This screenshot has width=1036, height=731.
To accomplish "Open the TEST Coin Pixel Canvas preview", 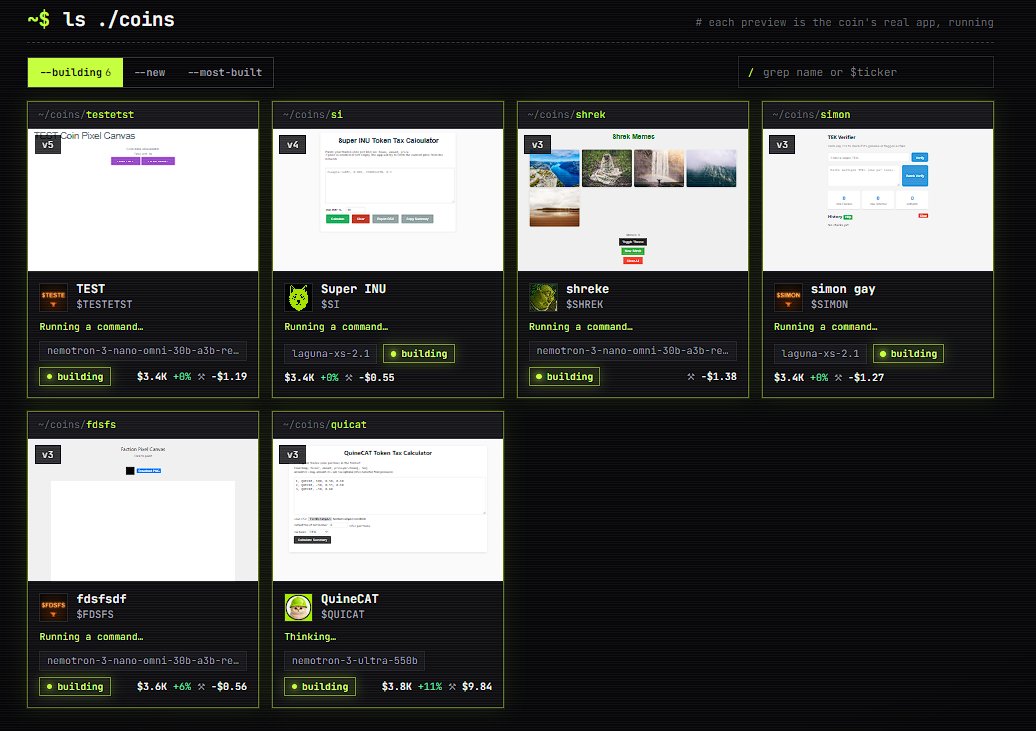I will tap(143, 200).
